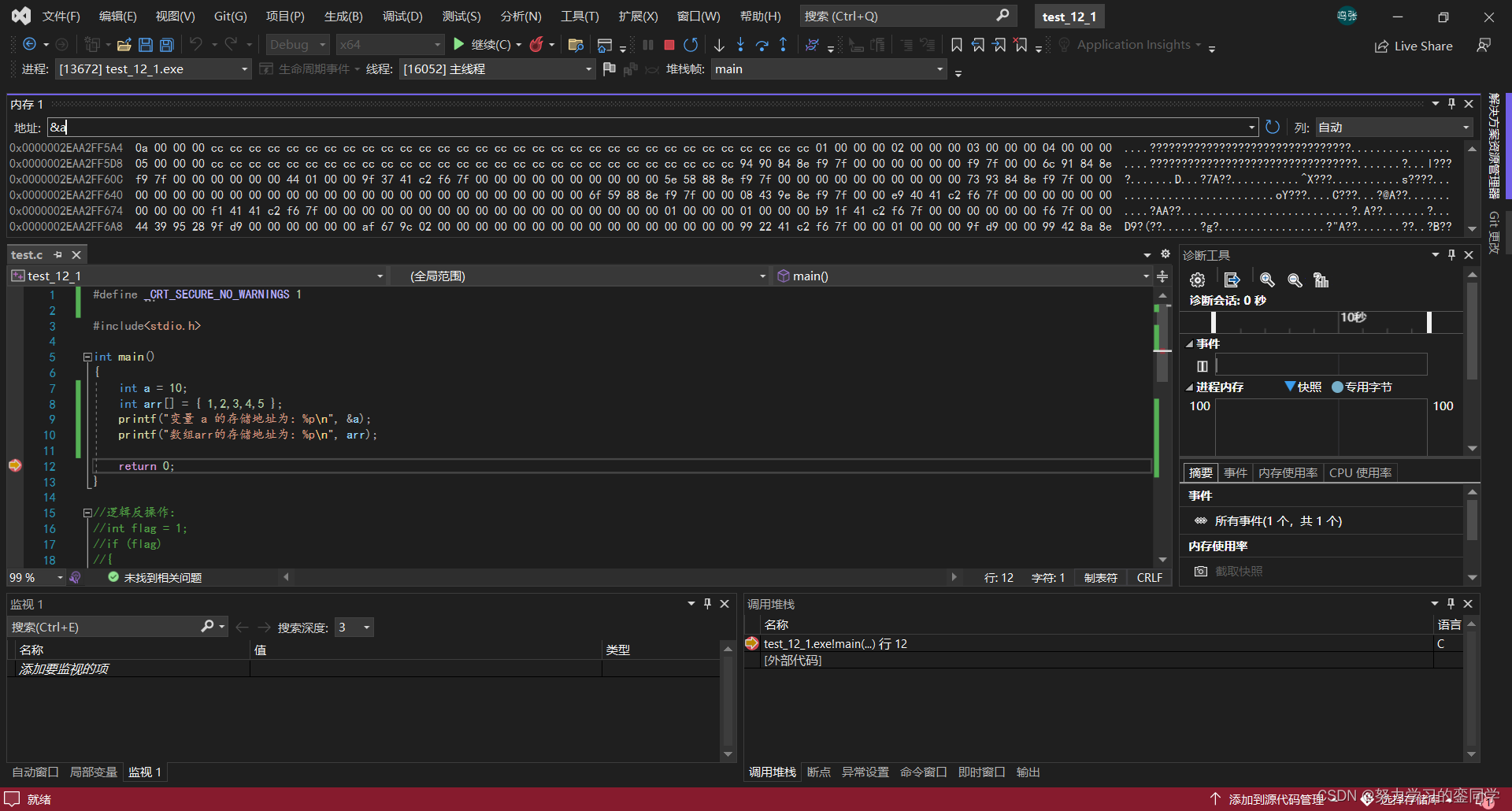
Task: Open diagnostic tools settings gear
Action: (x=1197, y=280)
